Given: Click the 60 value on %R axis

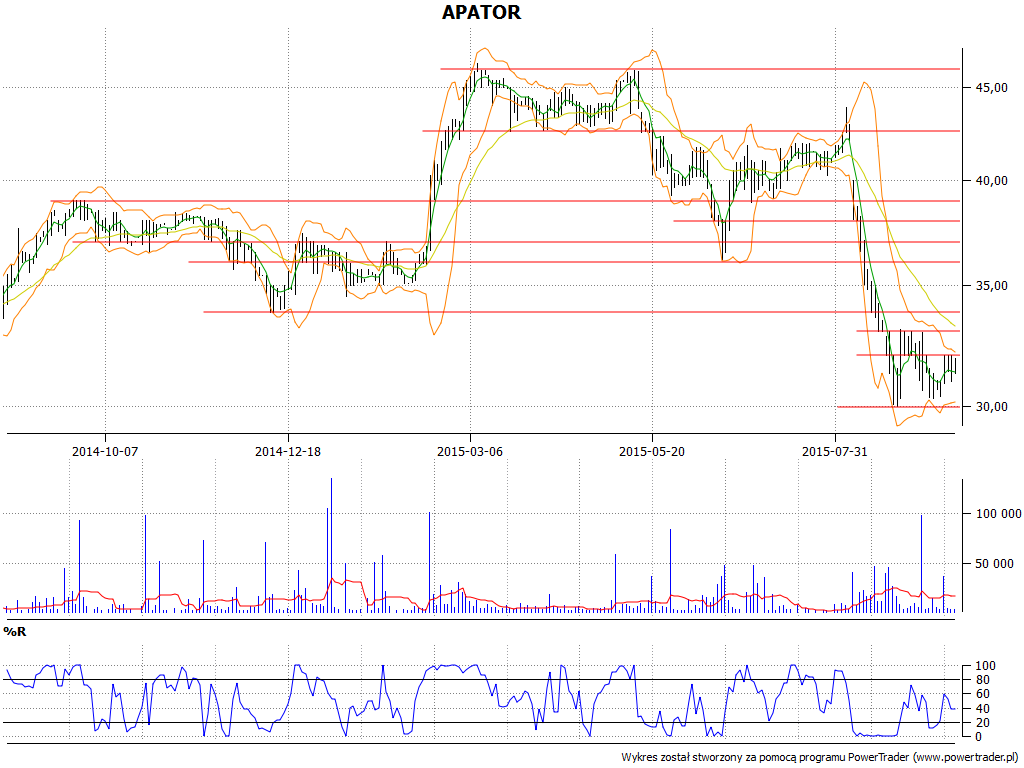Looking at the screenshot, I should pyautogui.click(x=982, y=694).
